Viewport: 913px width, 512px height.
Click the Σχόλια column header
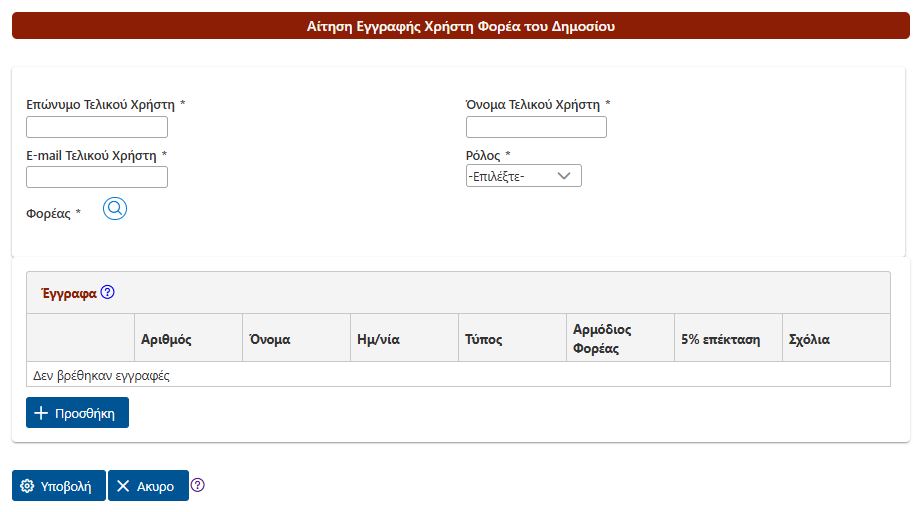point(810,339)
